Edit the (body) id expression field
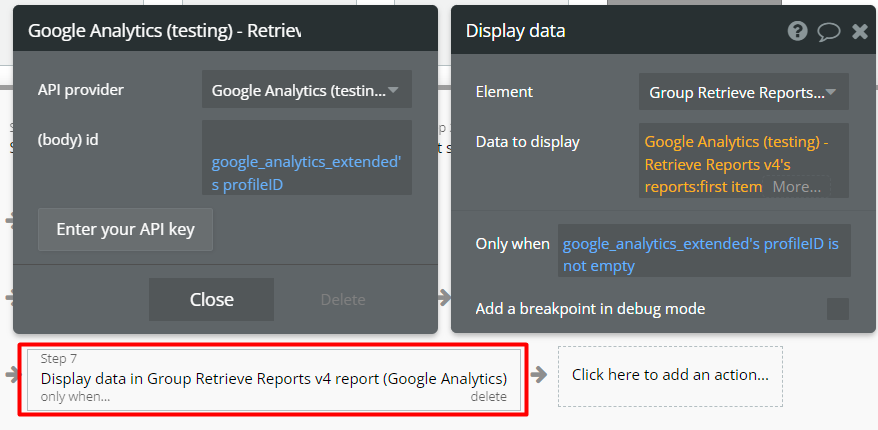 tap(307, 157)
